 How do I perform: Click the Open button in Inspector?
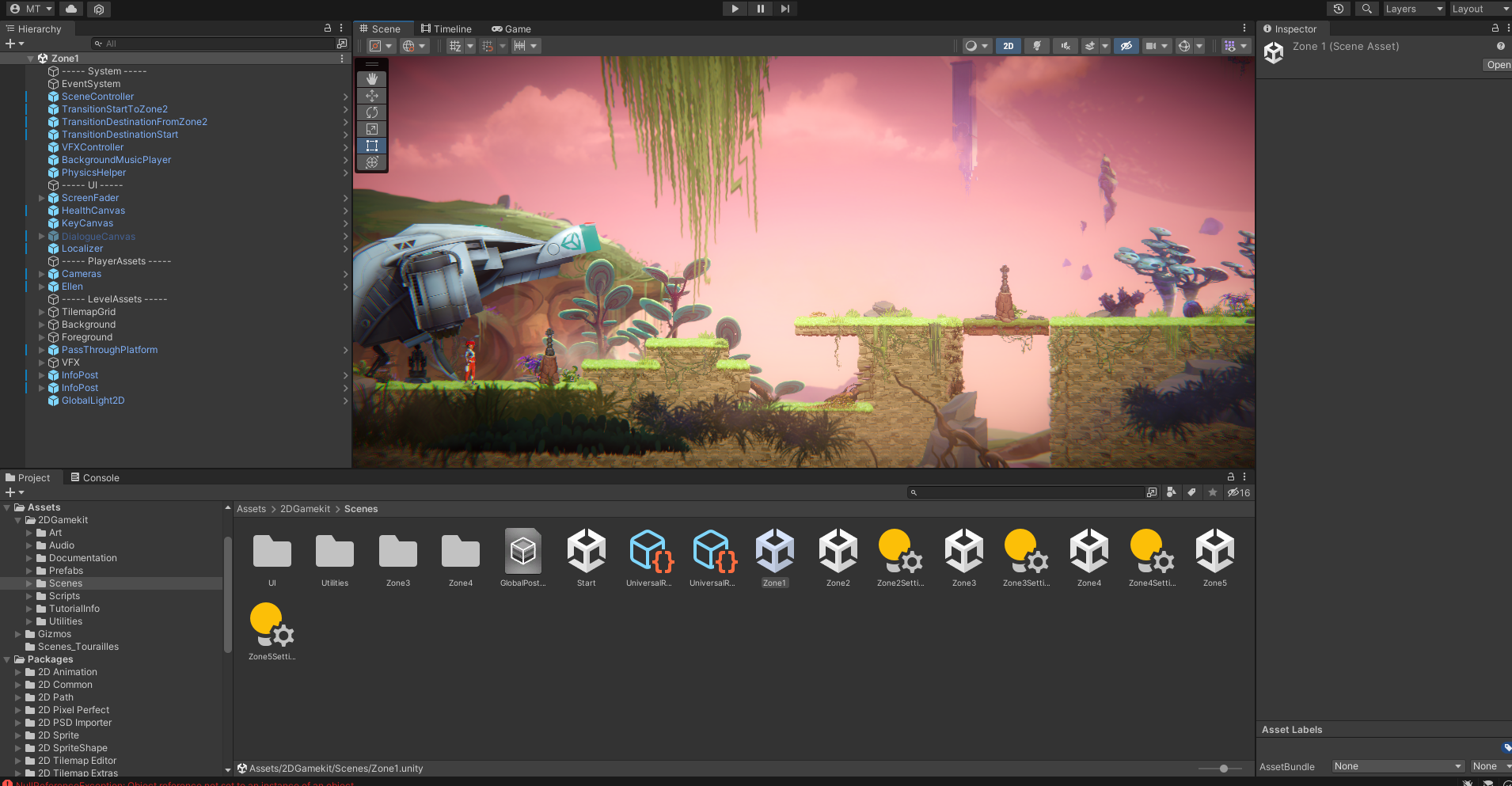click(1498, 65)
